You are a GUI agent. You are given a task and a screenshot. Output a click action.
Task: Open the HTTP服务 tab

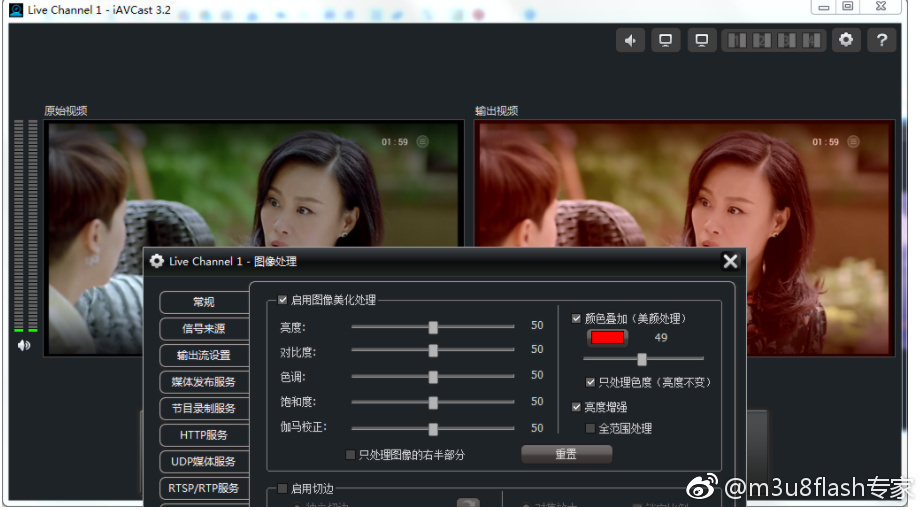click(x=204, y=435)
